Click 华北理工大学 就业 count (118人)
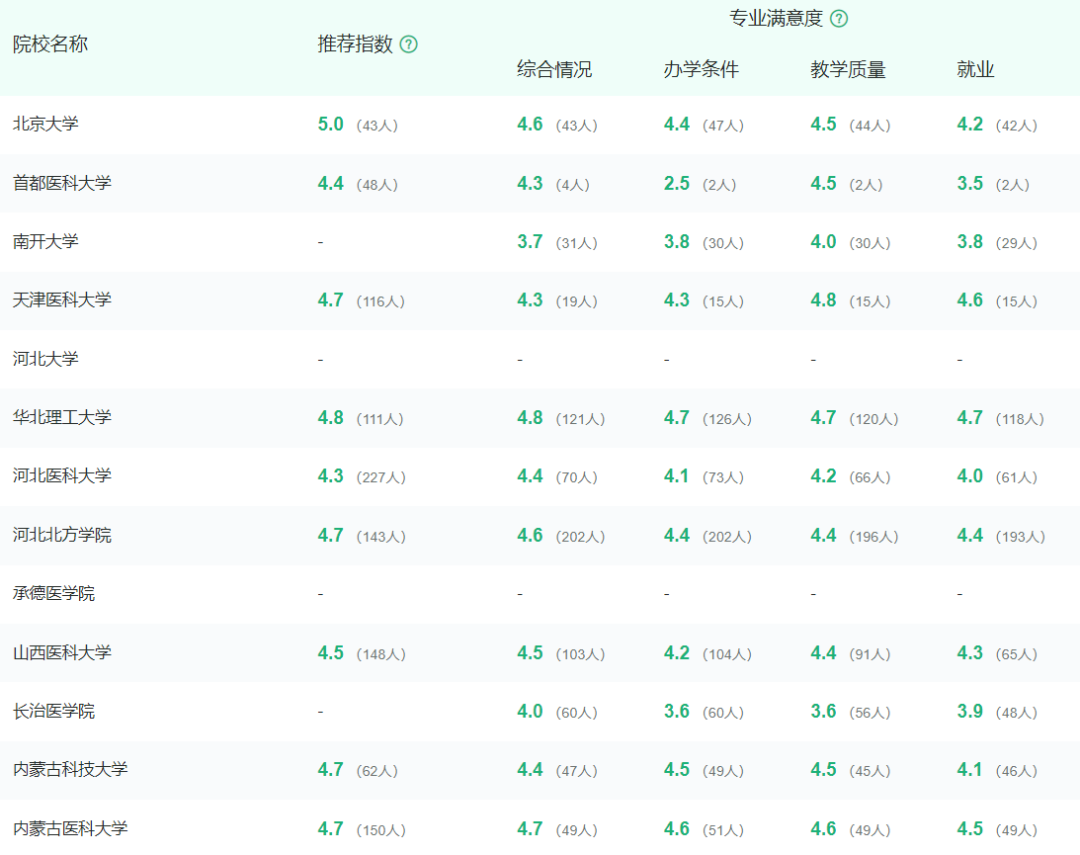 click(x=1020, y=419)
